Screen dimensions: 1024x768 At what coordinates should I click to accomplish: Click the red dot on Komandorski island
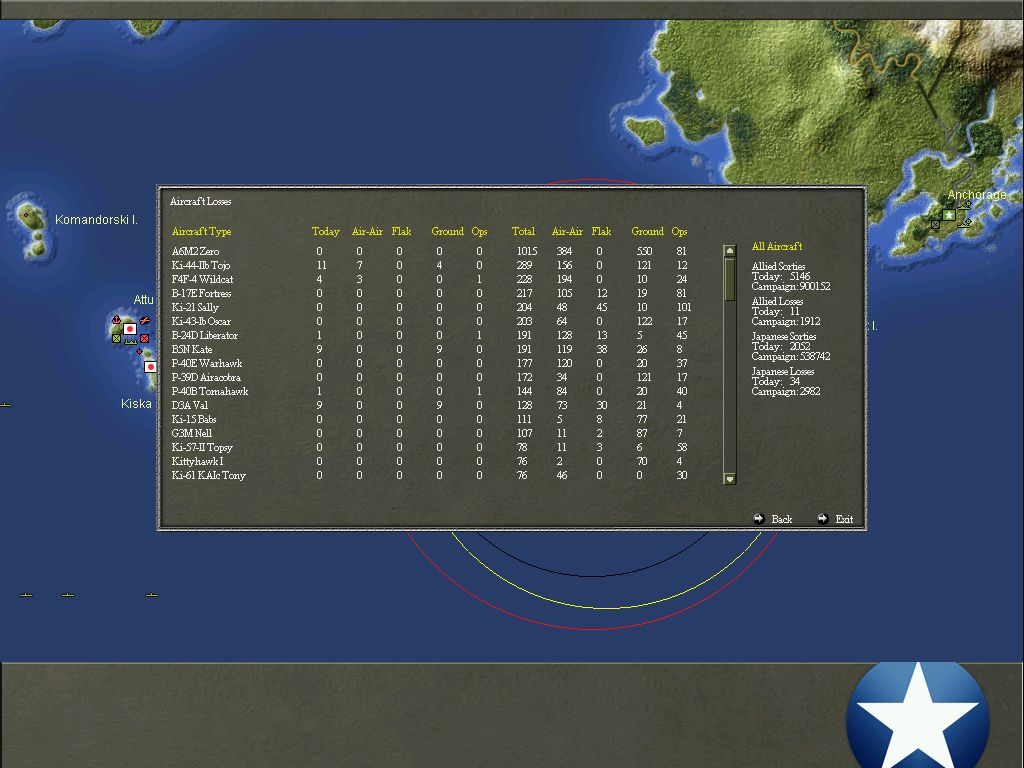point(26,215)
